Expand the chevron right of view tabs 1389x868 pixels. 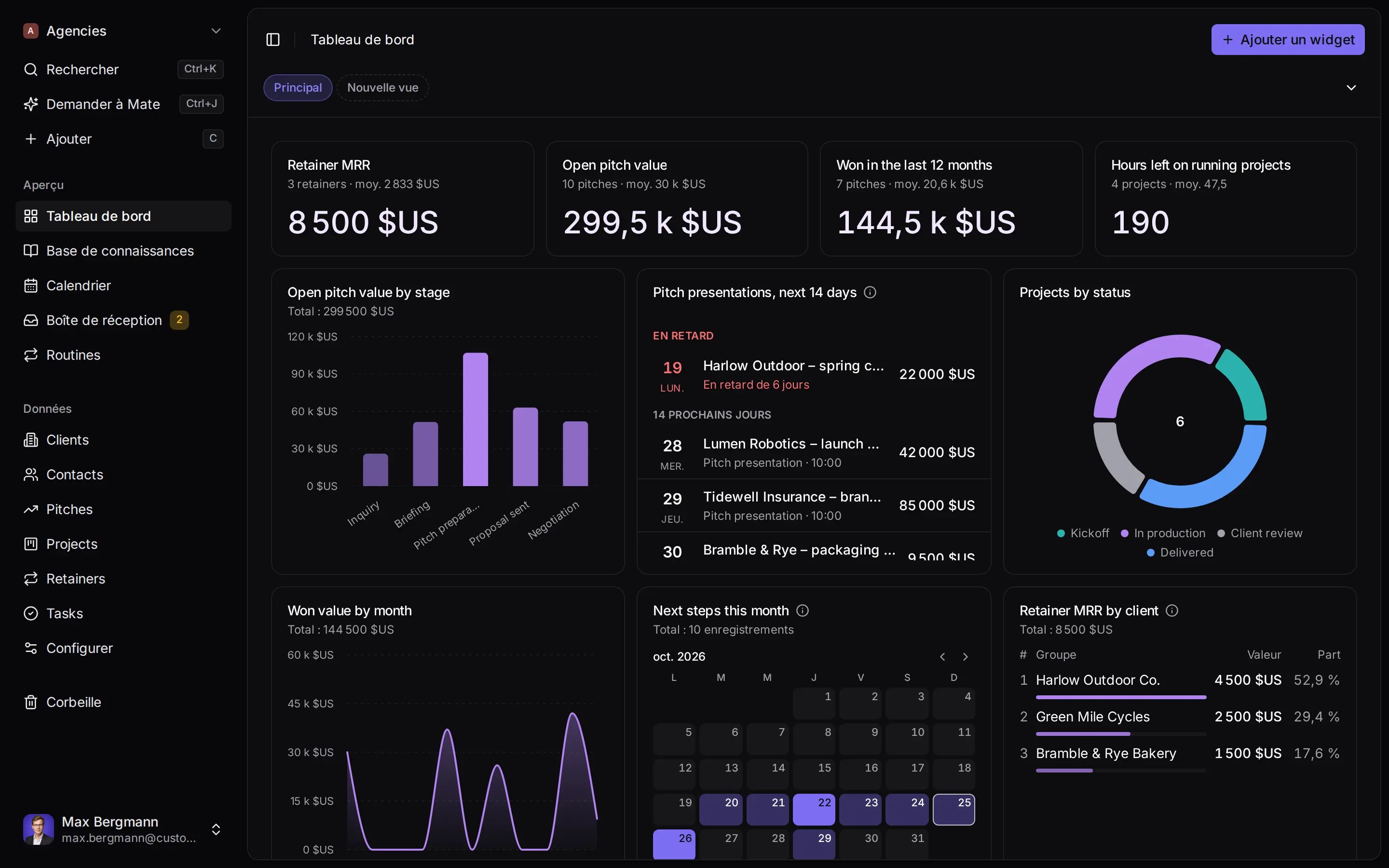coord(1351,88)
